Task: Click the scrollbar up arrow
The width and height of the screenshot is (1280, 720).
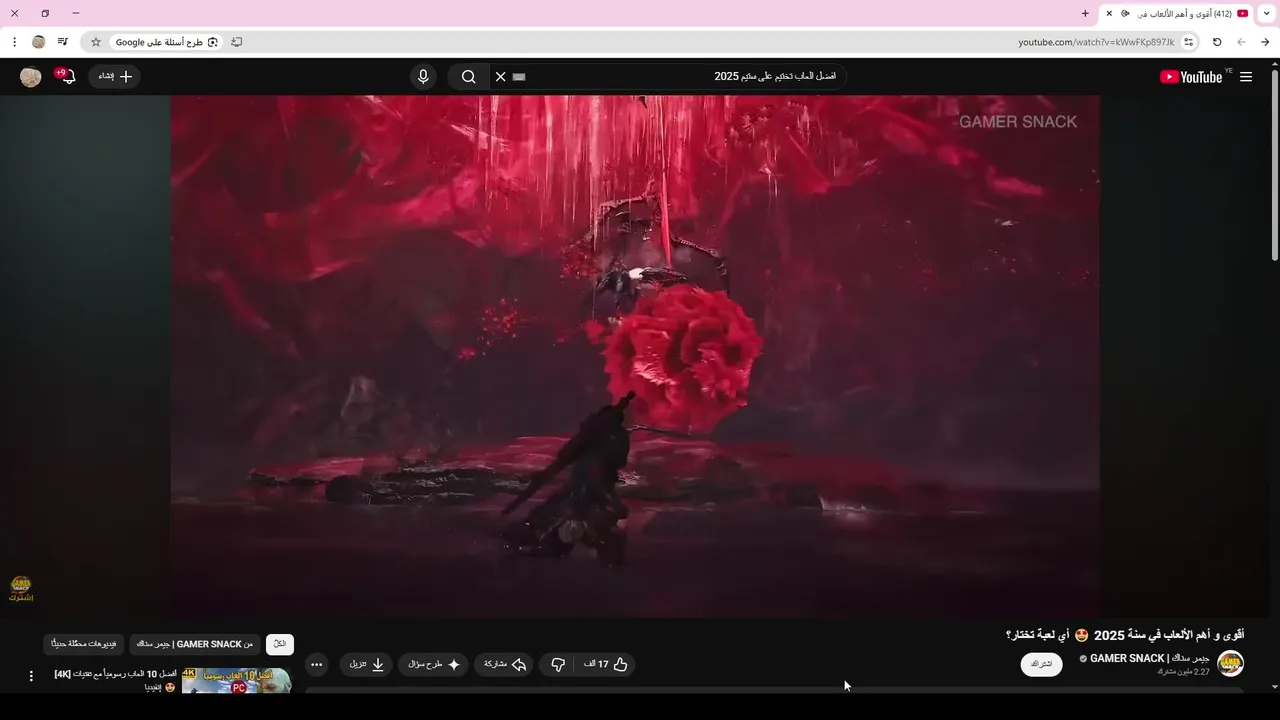Action: [1274, 65]
